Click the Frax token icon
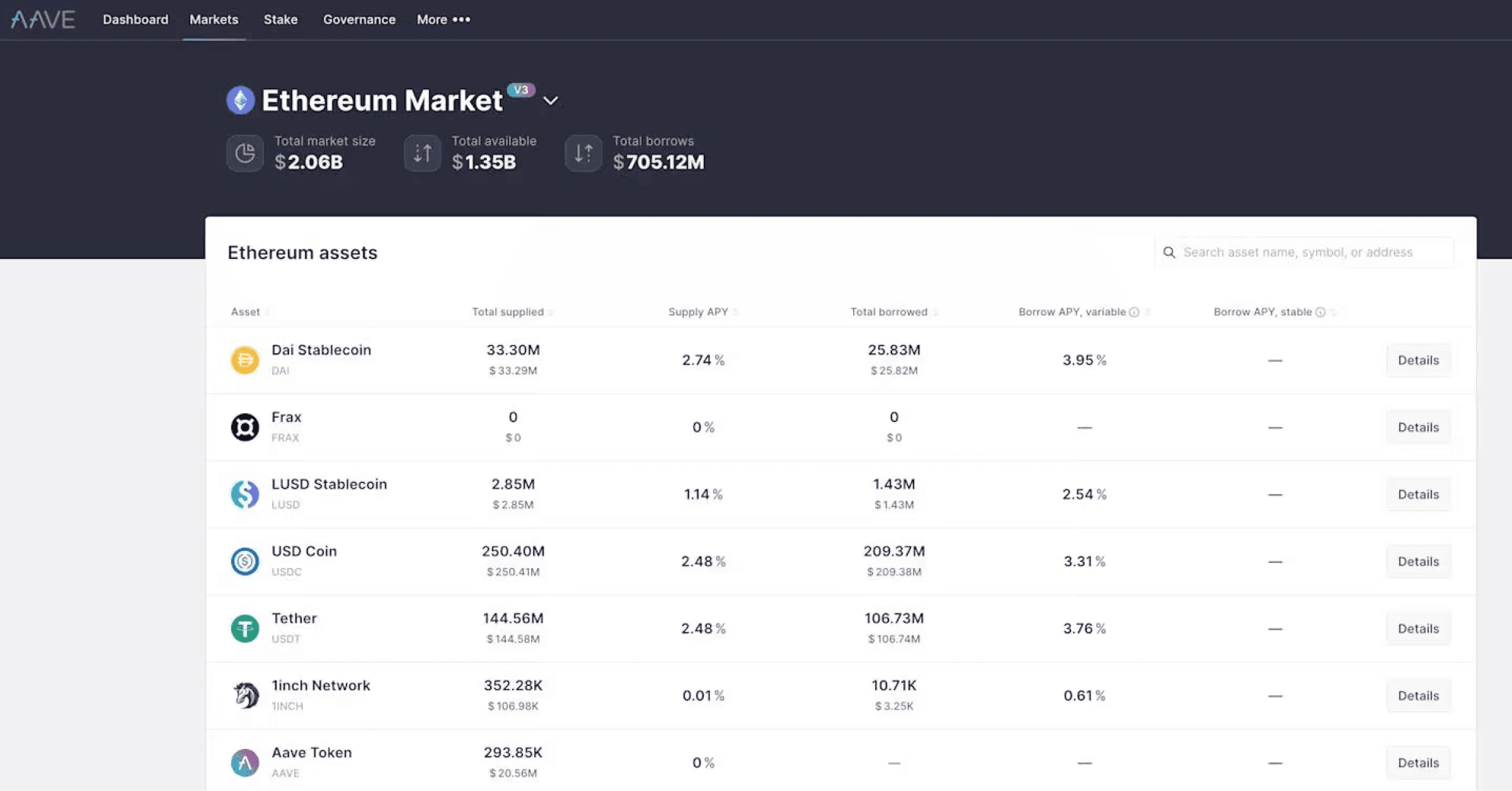 click(245, 427)
